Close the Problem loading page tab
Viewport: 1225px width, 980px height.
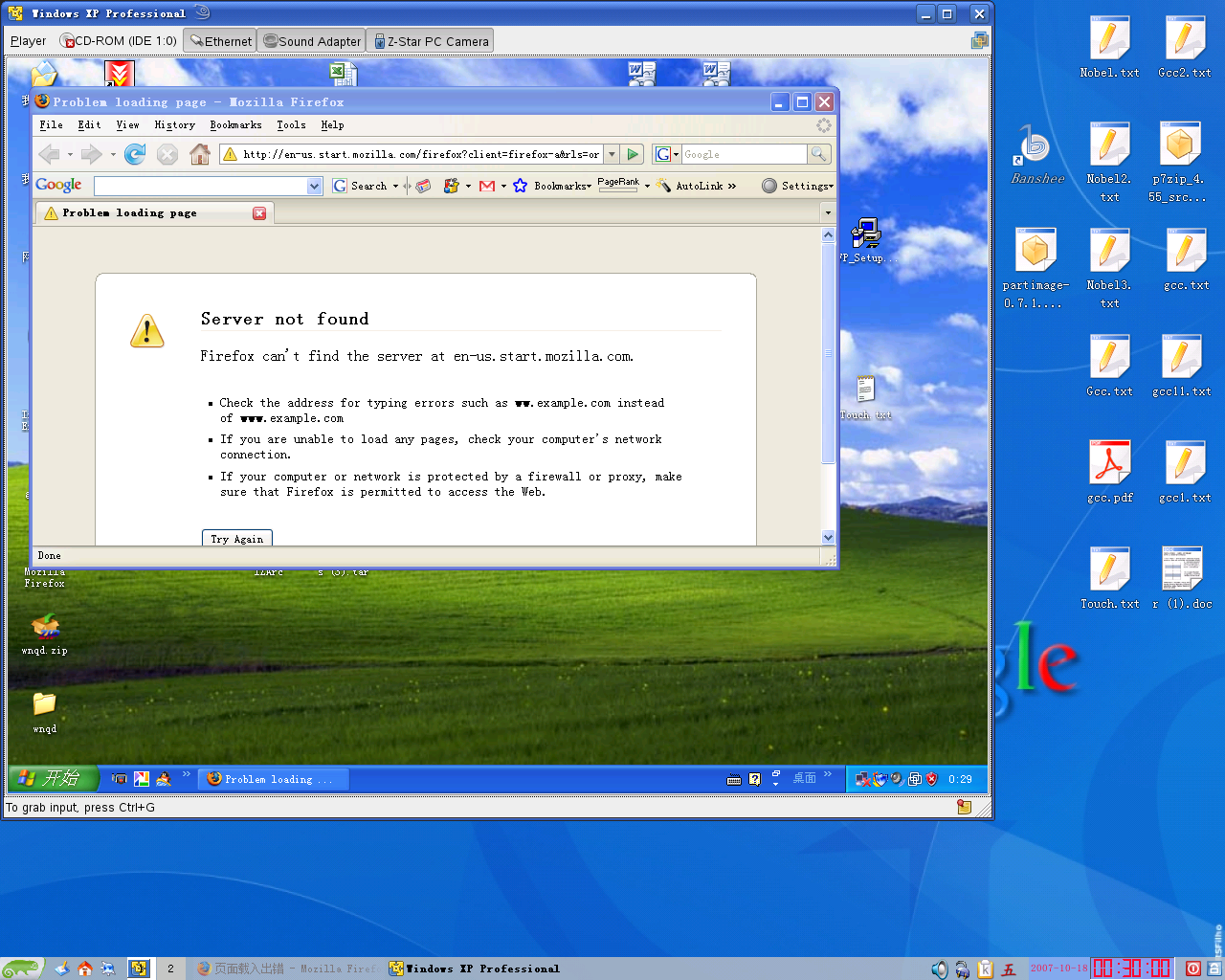(x=259, y=213)
